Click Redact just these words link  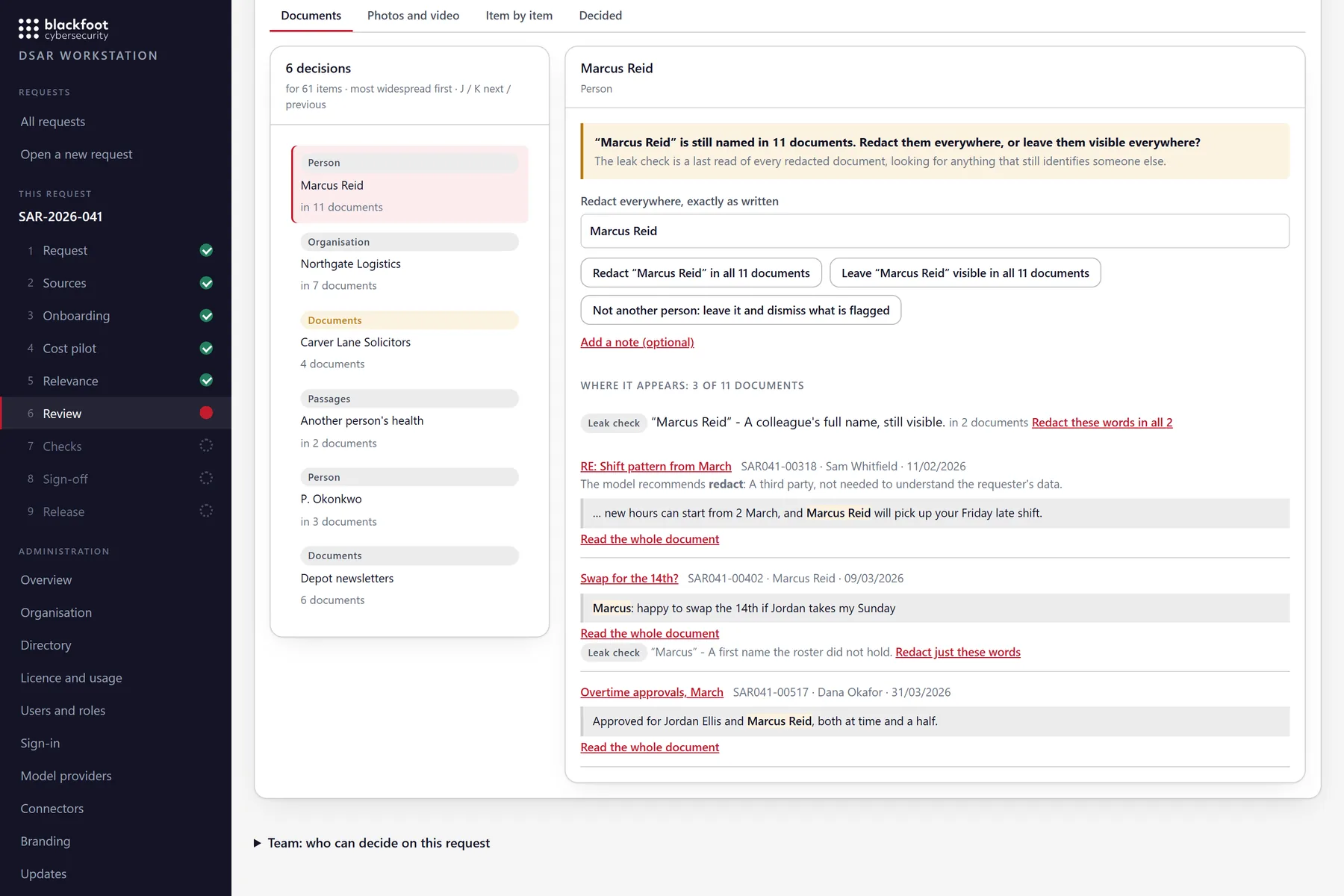(x=958, y=653)
